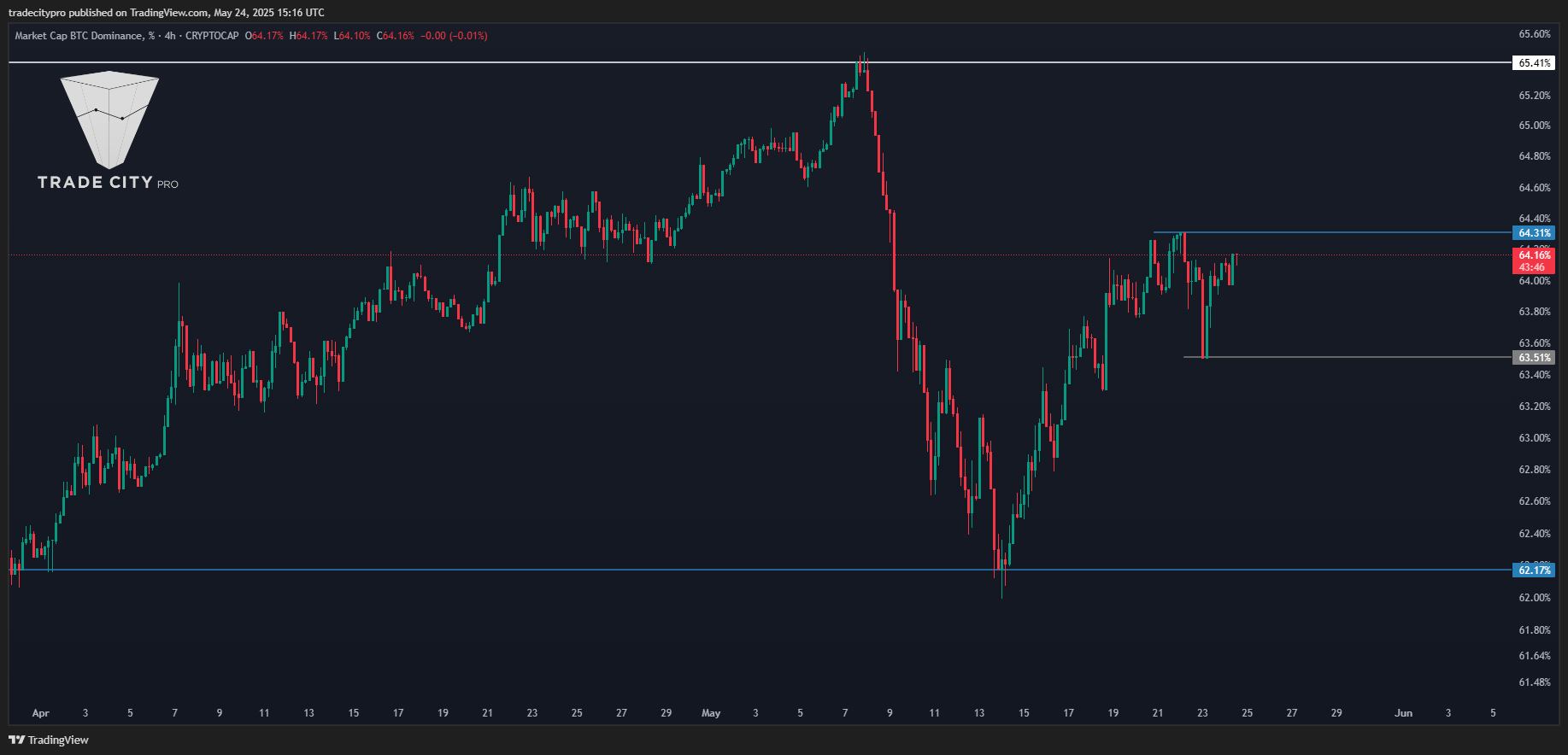Click the 43:46 candle countdown timer

[x=1532, y=267]
